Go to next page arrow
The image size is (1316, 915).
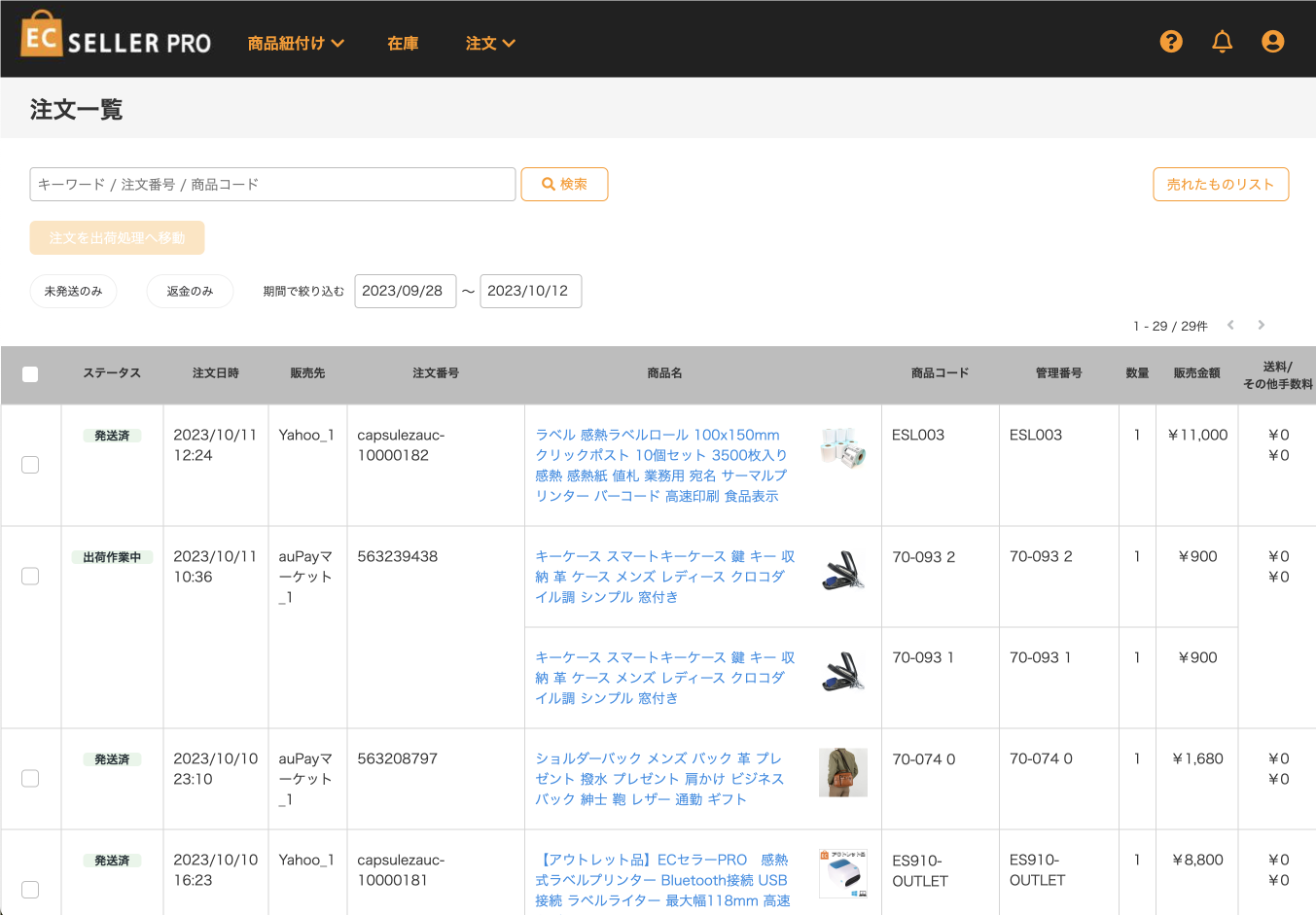pos(1261,325)
